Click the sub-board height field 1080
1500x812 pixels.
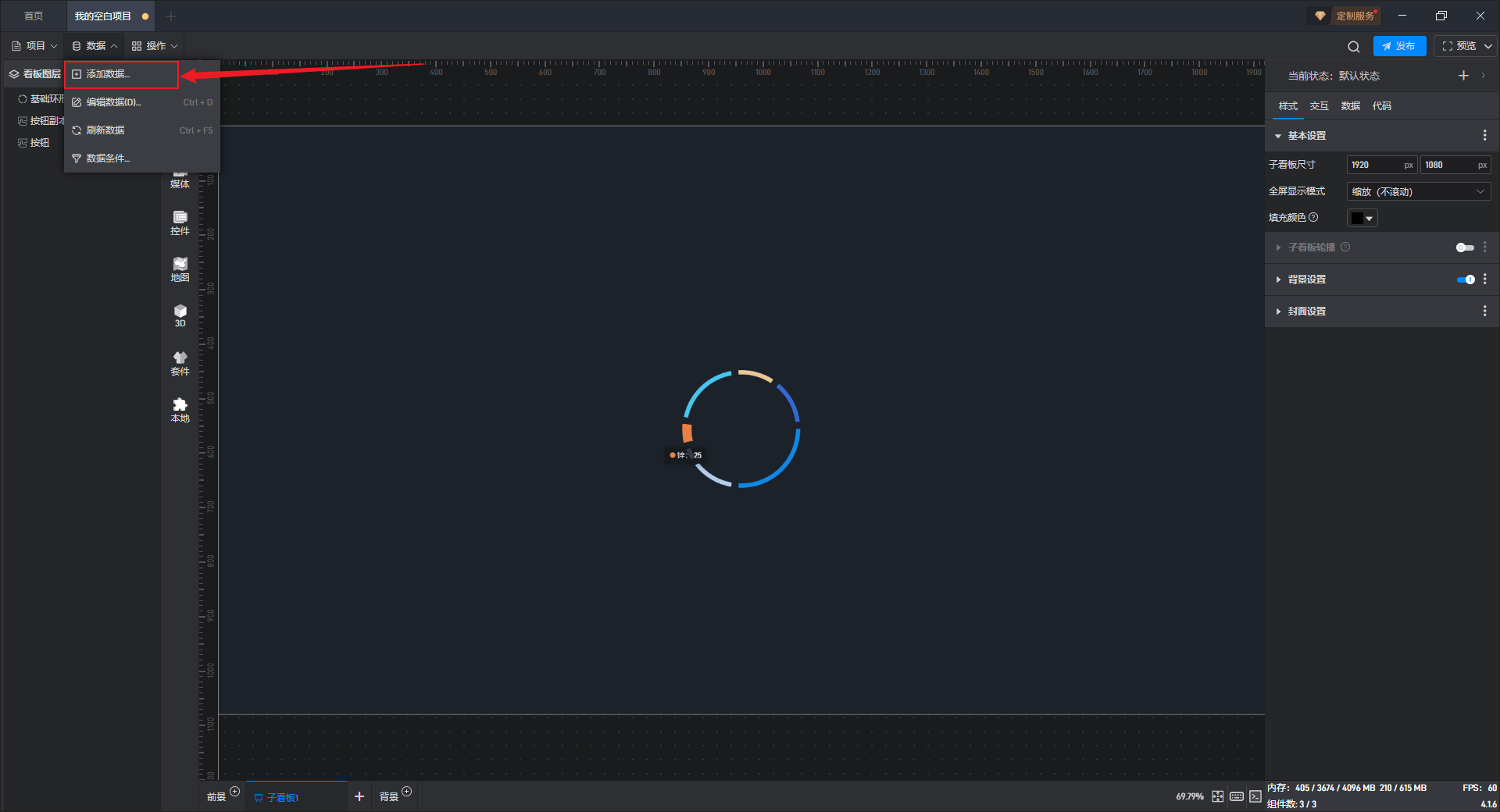pyautogui.click(x=1455, y=165)
